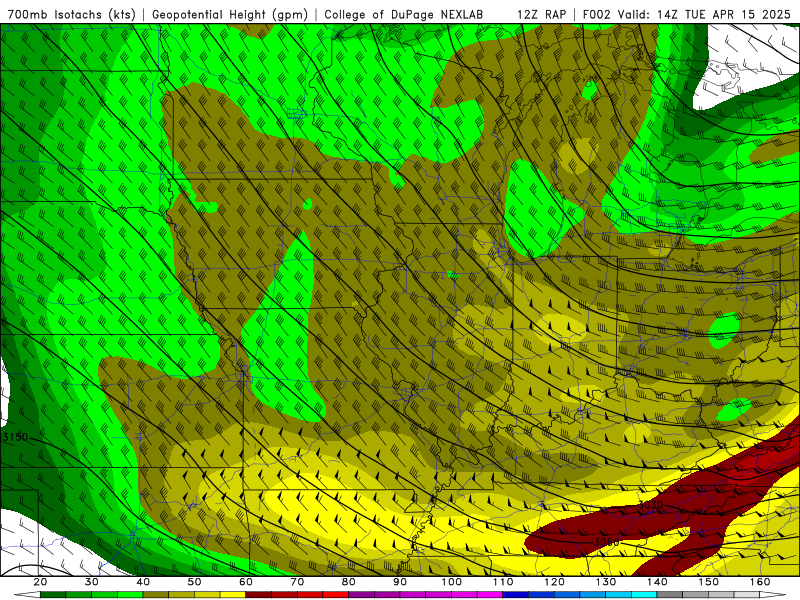This screenshot has width=800, height=600.
Task: Click the '60' color scale value
Action: coord(246,582)
